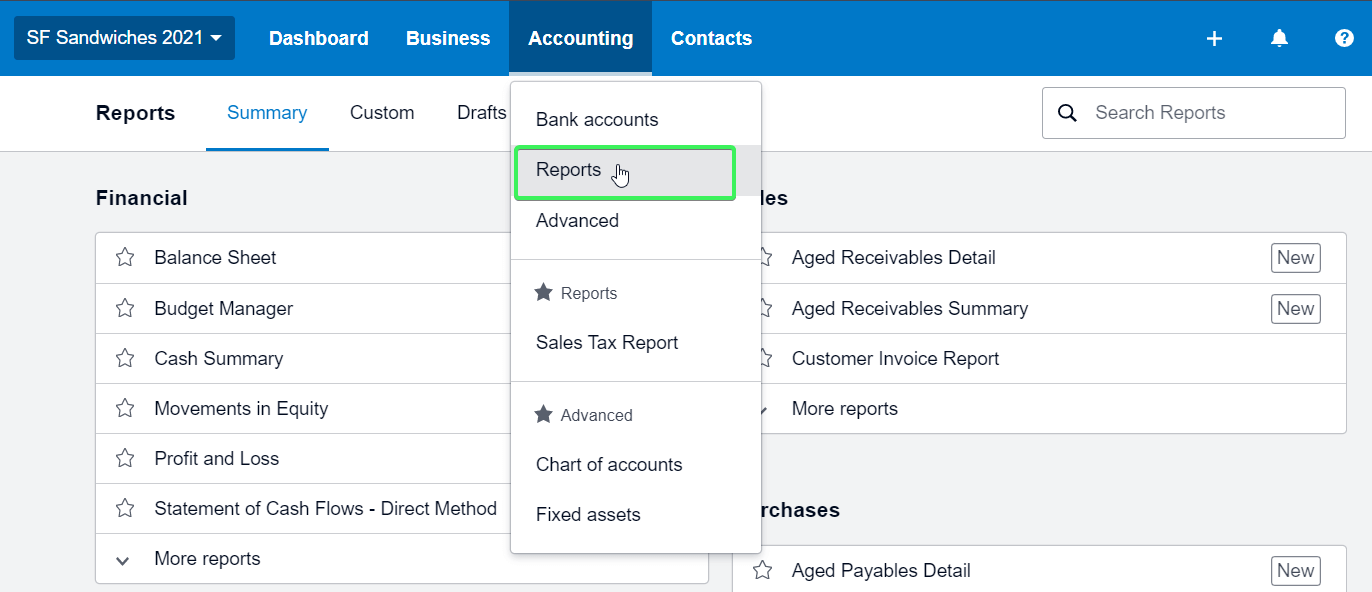Expand More reports under Financial
Screen dimensions: 1372x592
122,559
